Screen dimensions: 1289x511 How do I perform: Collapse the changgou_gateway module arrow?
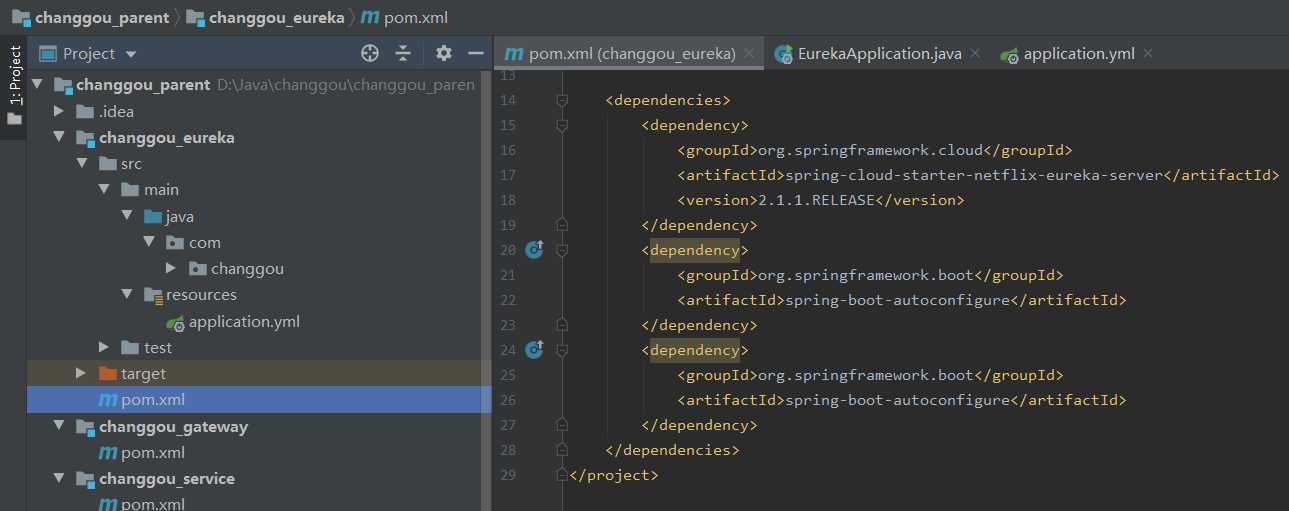[60, 426]
